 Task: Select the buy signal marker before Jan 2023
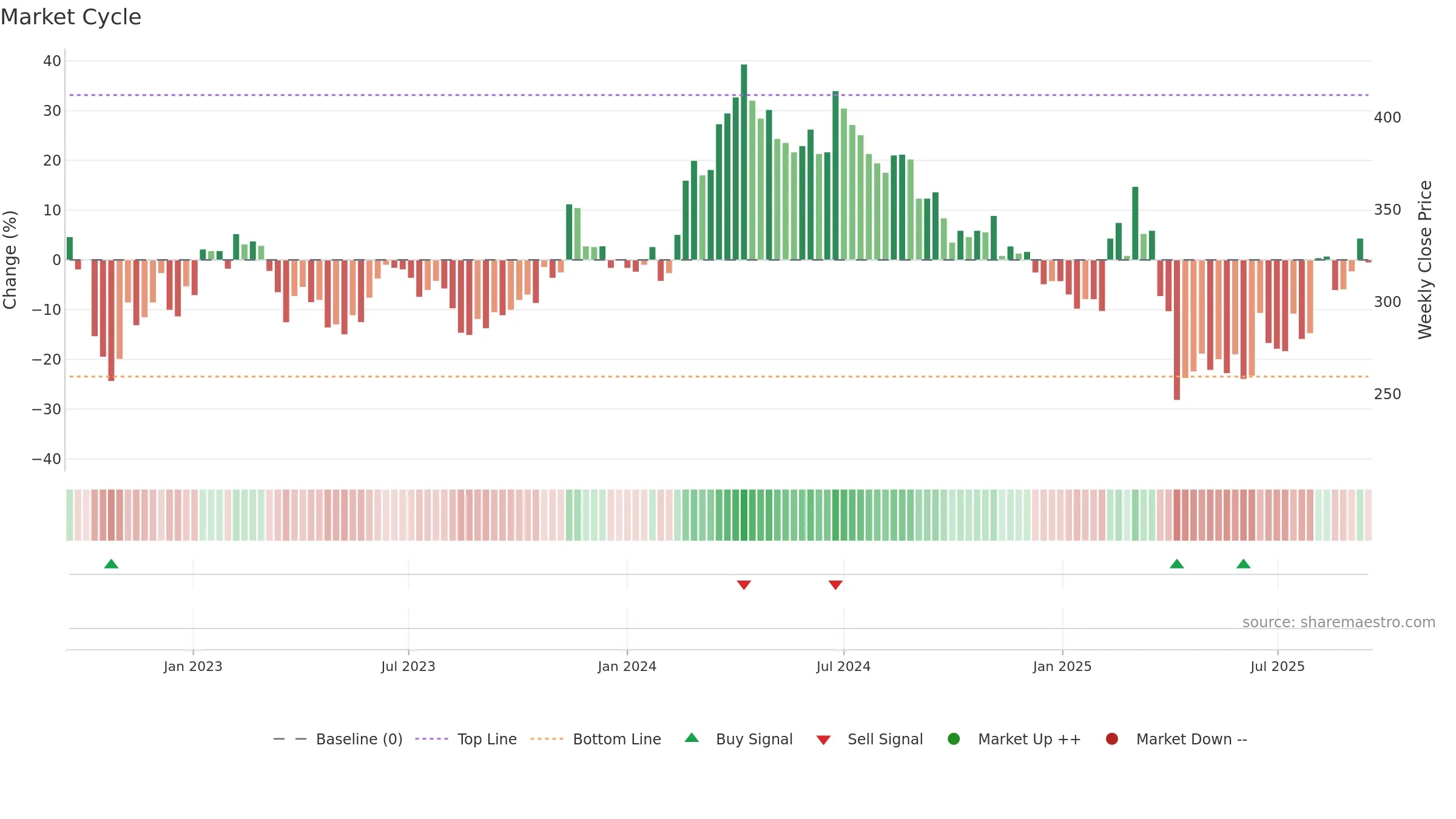(111, 564)
